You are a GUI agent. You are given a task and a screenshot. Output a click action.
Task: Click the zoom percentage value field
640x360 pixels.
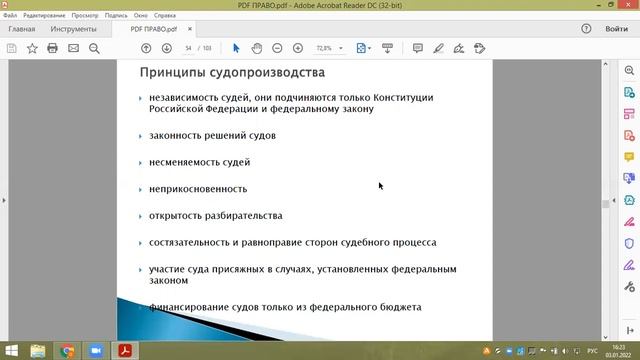324,48
